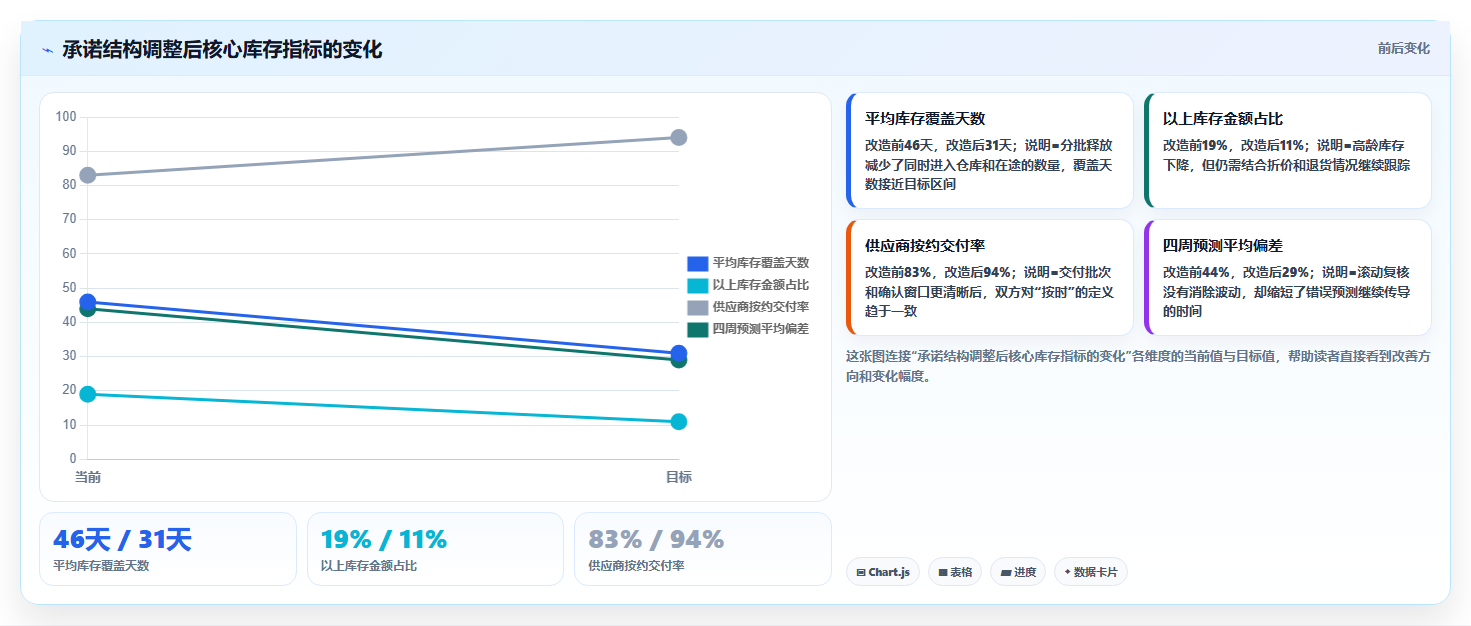
Task: Click the 19% / 11% stat value
Action: [384, 540]
